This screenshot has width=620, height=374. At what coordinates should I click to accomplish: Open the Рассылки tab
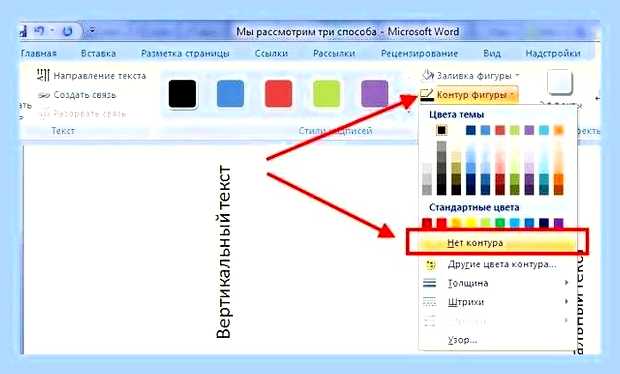tap(334, 53)
